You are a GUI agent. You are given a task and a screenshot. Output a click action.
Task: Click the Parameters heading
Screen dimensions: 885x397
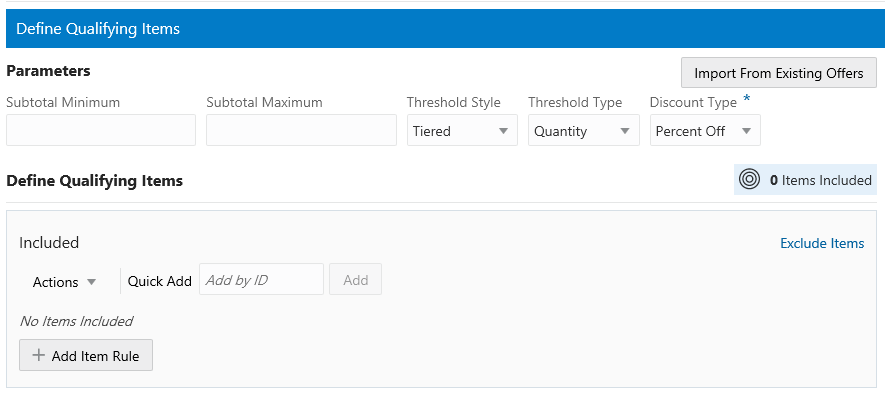(x=49, y=71)
